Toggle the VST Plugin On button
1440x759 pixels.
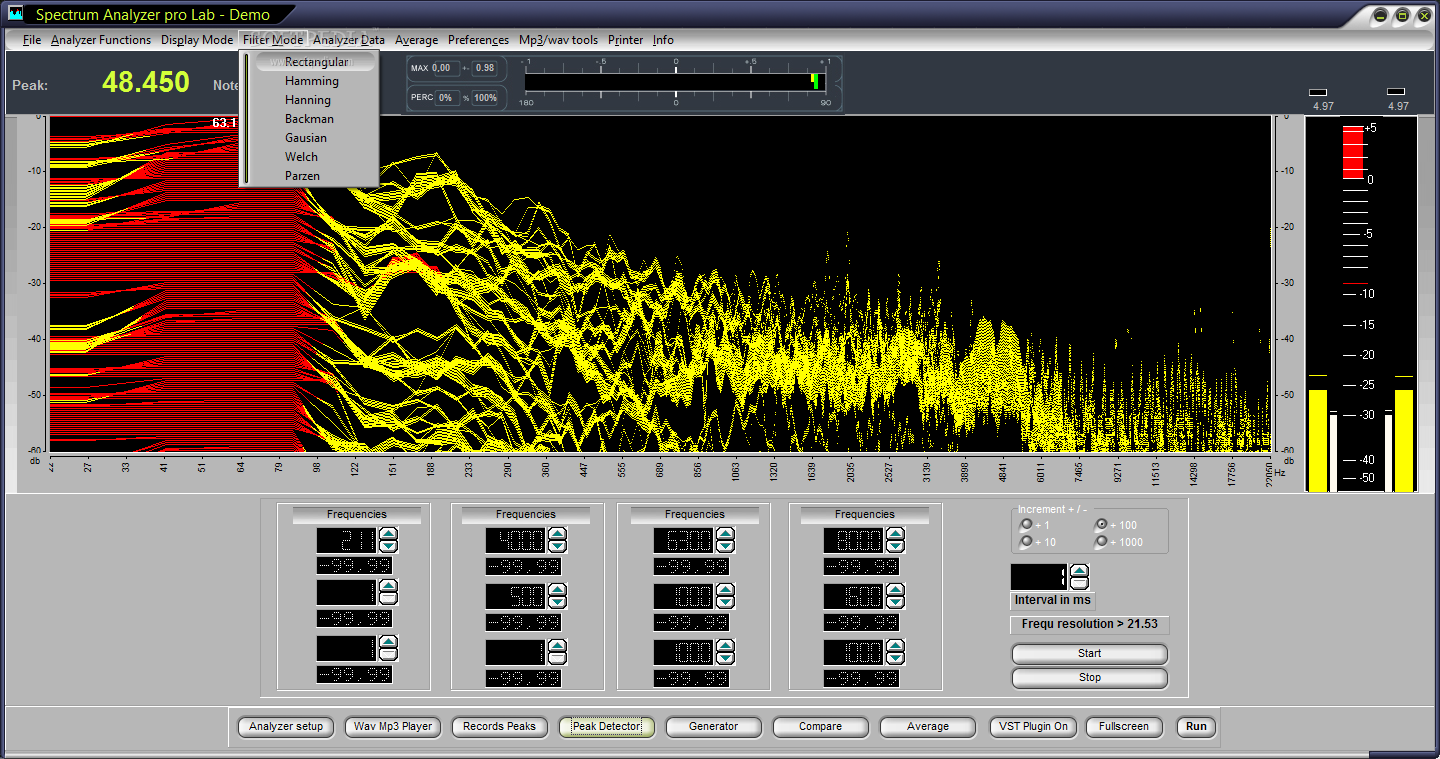1034,727
